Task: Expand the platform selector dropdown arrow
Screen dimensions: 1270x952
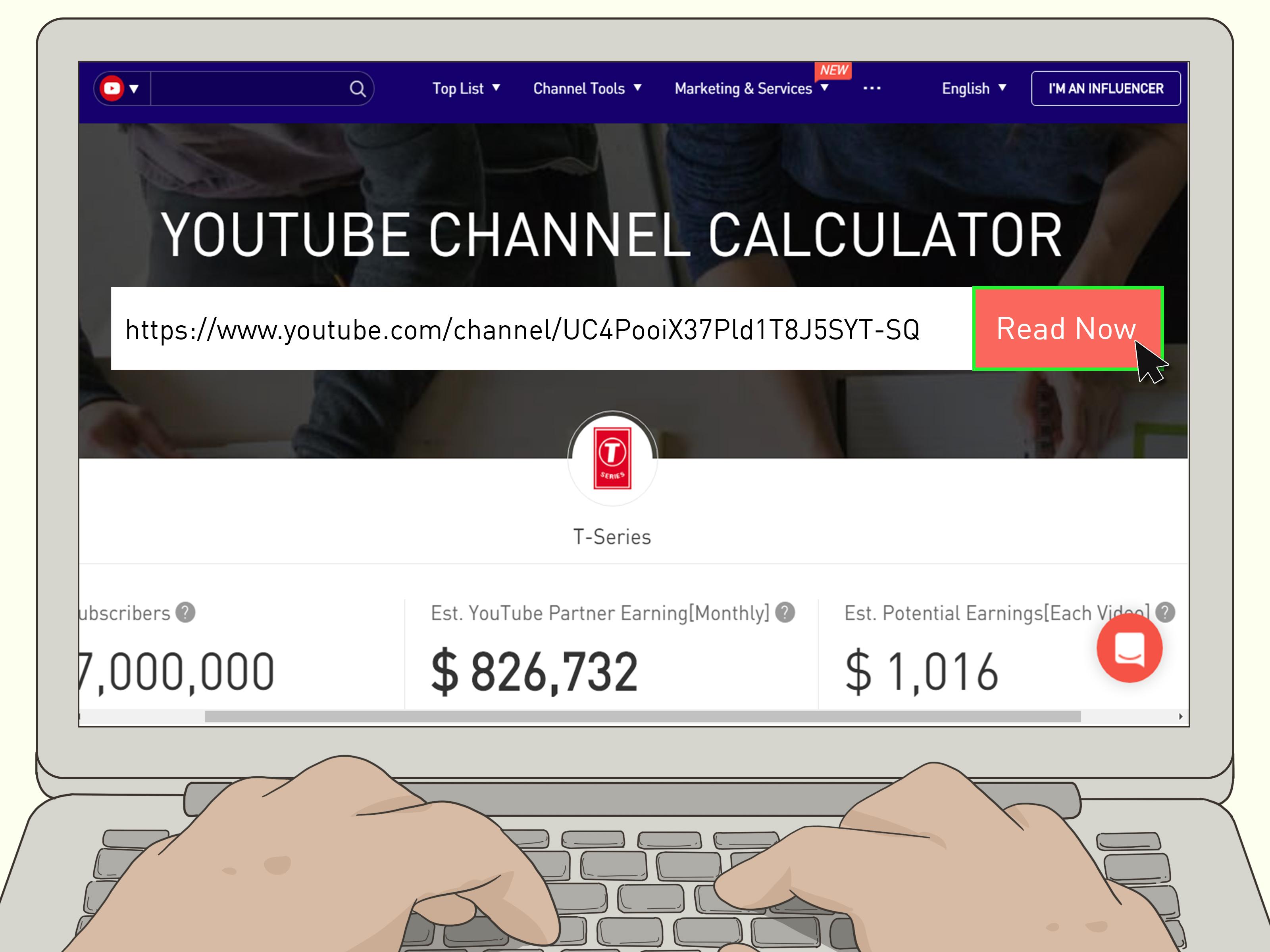Action: 135,88
